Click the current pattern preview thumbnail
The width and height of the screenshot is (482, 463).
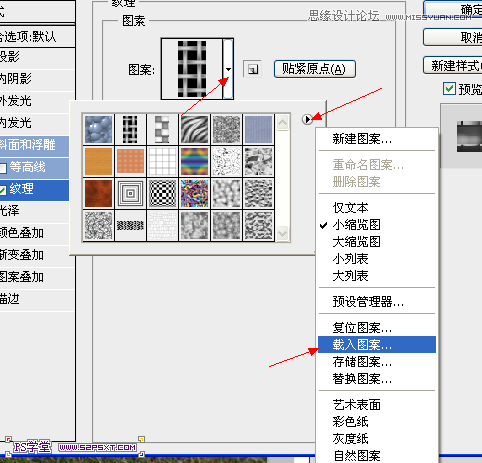coord(192,69)
